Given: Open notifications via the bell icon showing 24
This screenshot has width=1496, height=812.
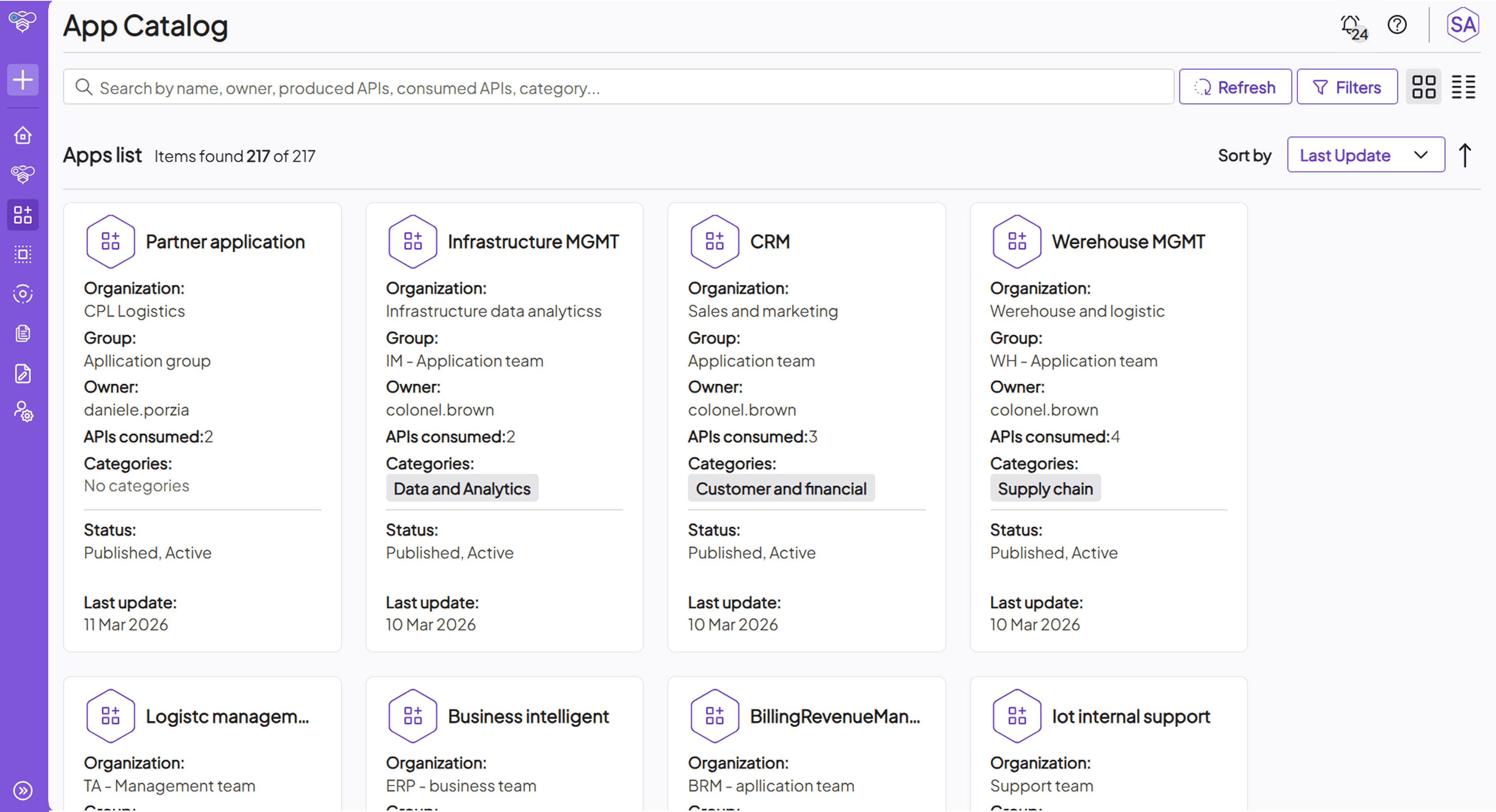Looking at the screenshot, I should [x=1349, y=24].
